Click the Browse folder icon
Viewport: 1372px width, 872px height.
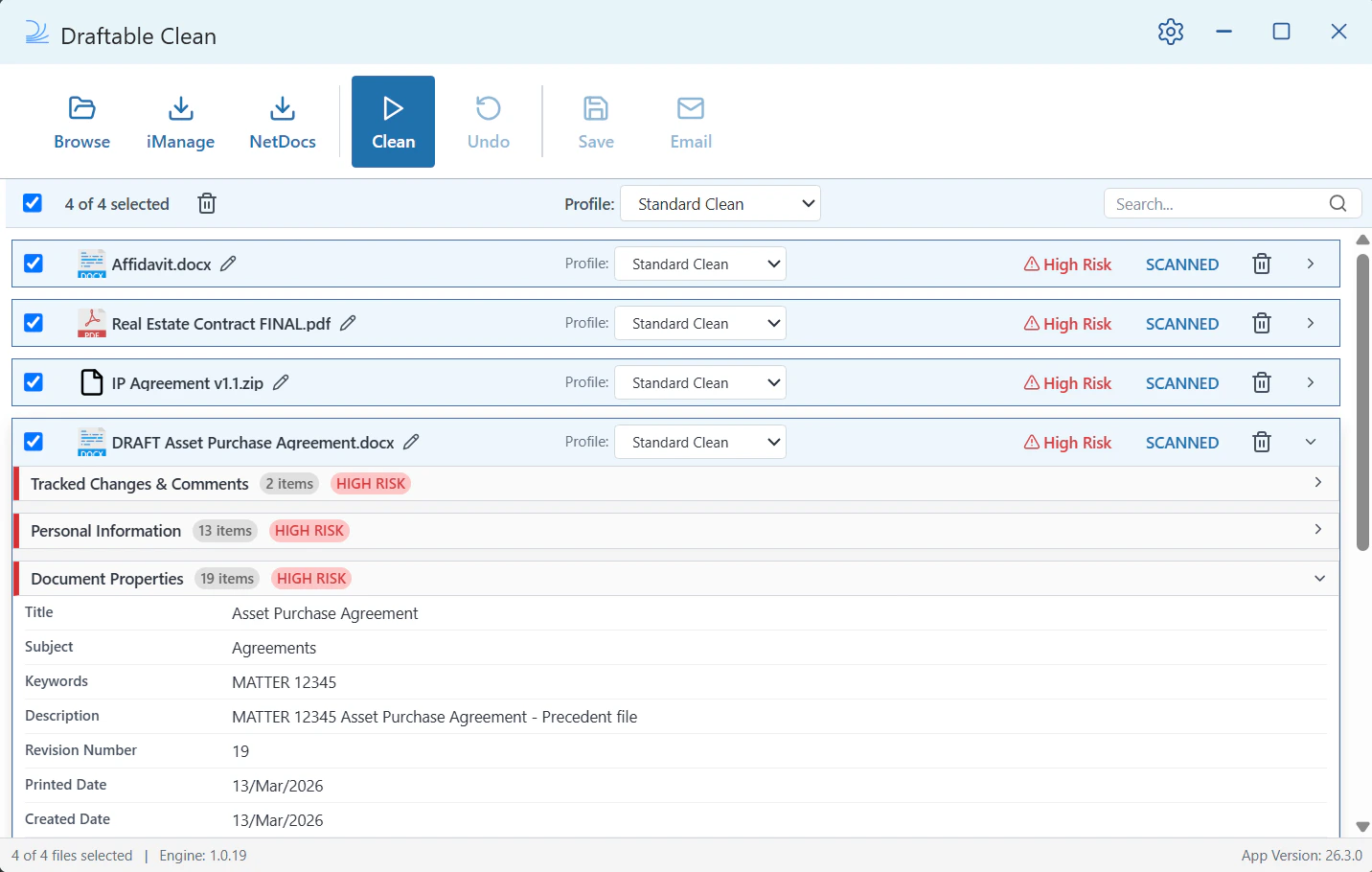click(x=81, y=108)
